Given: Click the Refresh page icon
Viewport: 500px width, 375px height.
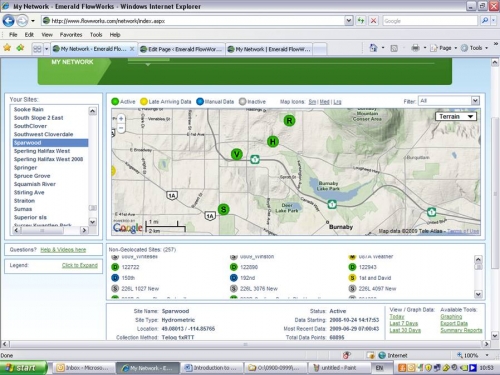Looking at the screenshot, I should 361,21.
